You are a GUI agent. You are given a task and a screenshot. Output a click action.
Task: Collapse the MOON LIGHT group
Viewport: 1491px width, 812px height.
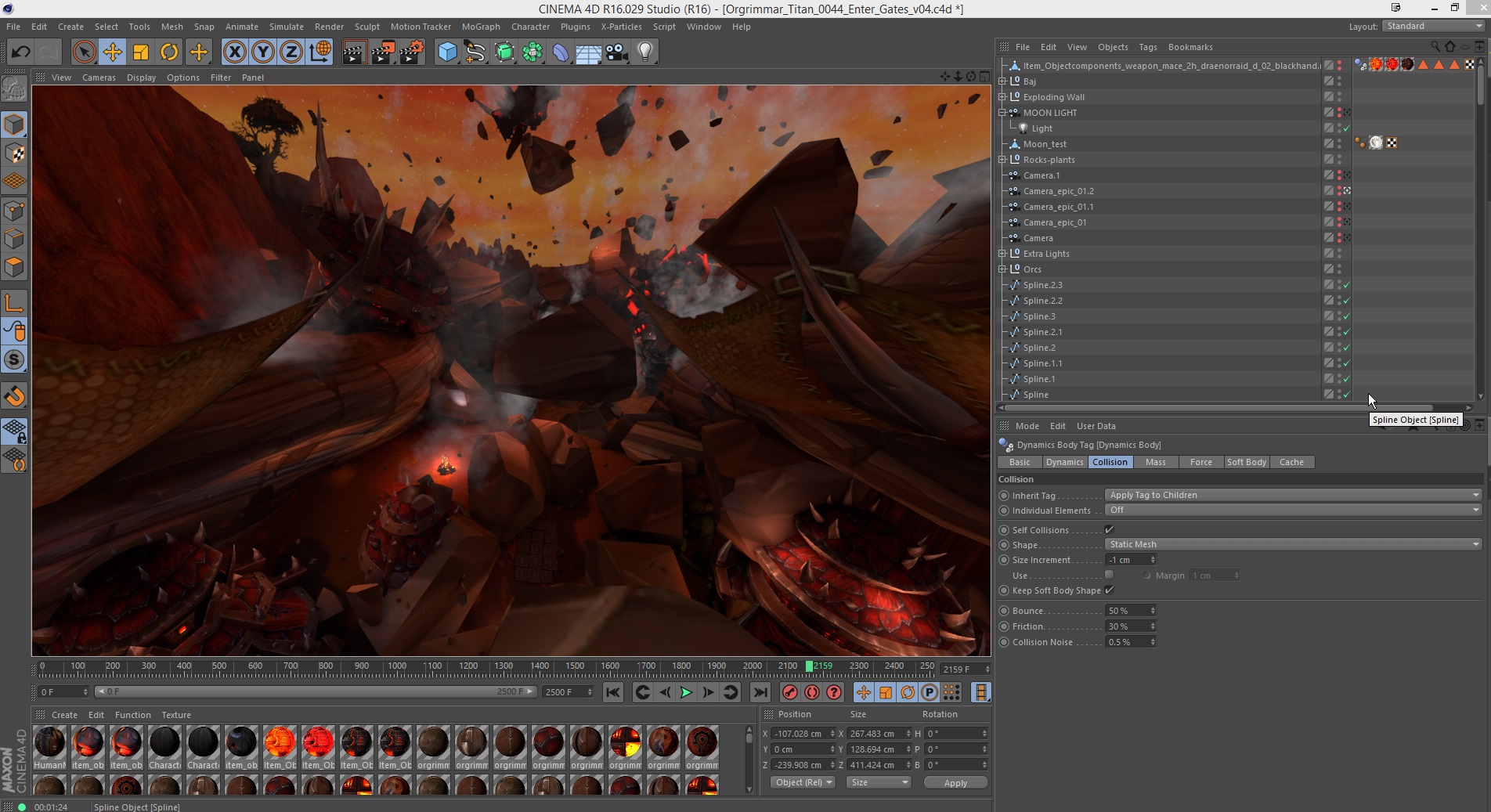pyautogui.click(x=1002, y=113)
